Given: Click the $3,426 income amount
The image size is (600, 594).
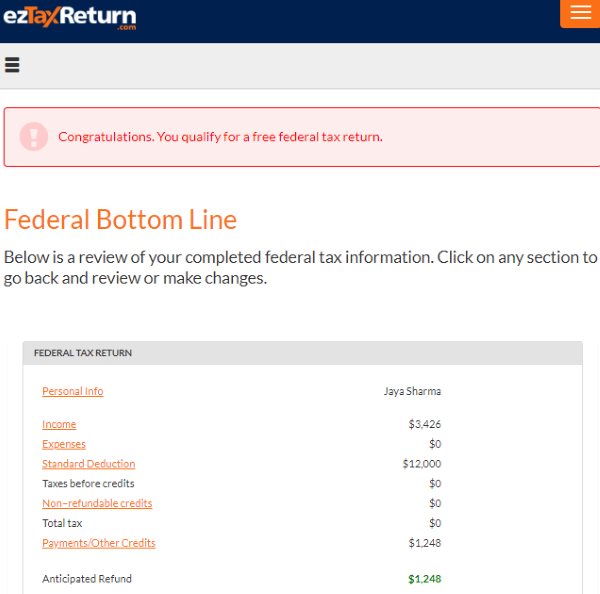Looking at the screenshot, I should pyautogui.click(x=424, y=424).
